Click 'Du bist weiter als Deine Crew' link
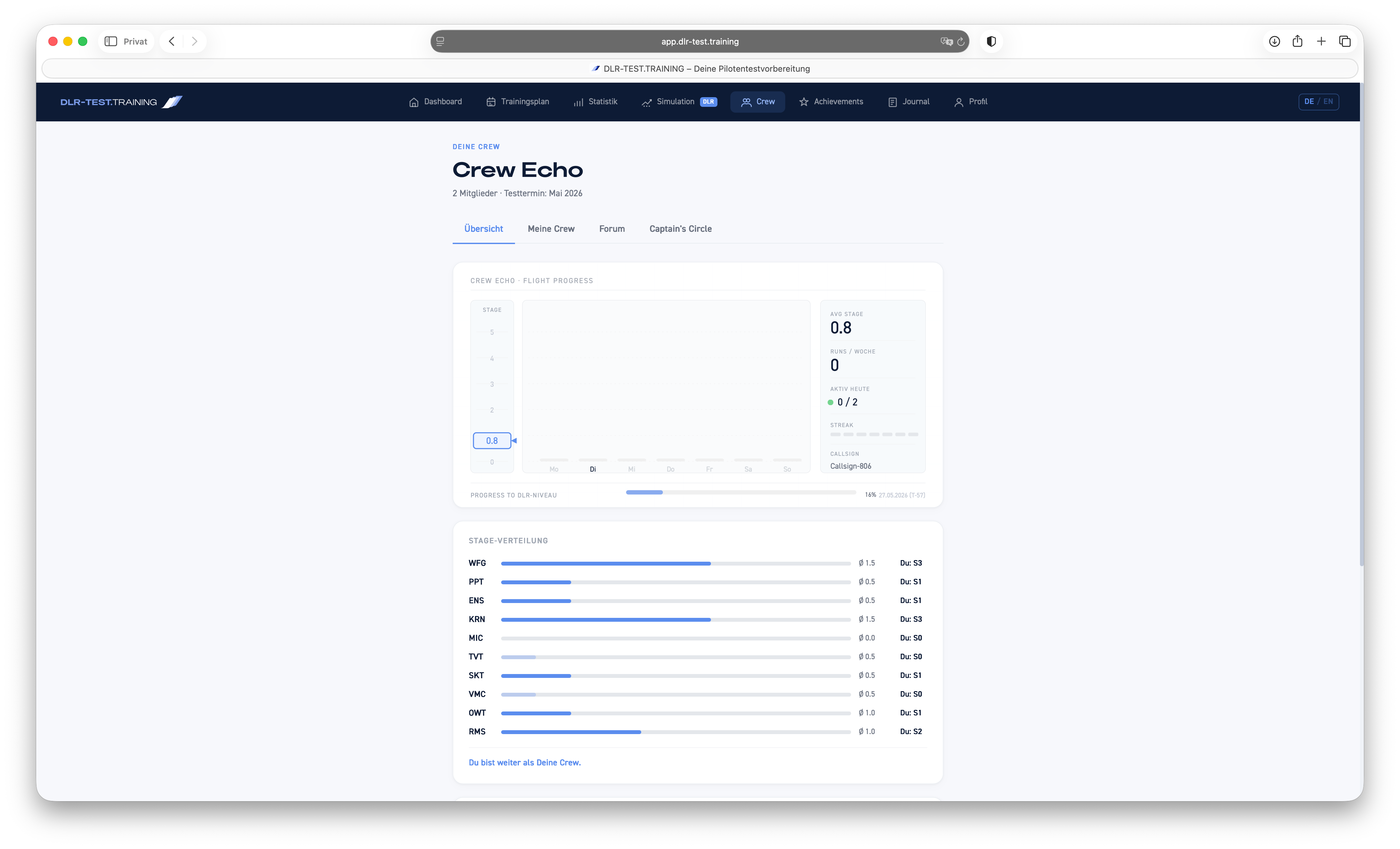The image size is (1400, 849). click(x=524, y=763)
